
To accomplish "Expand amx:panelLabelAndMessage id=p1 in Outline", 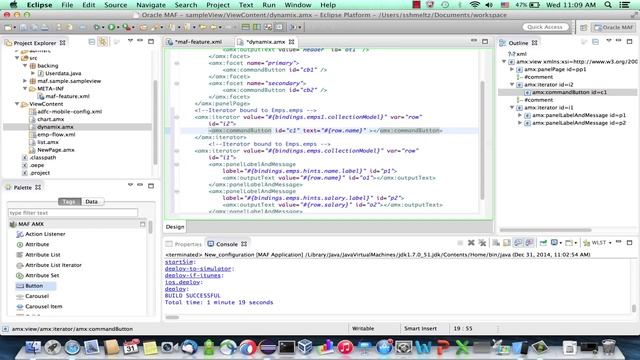I will click(x=520, y=115).
